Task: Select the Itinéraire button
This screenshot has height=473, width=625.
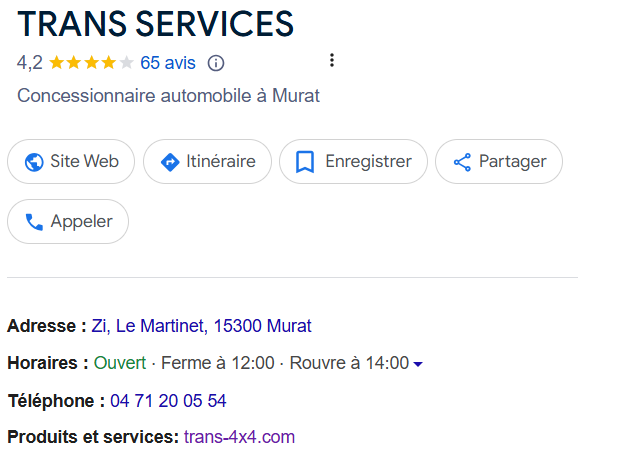Action: coord(207,161)
